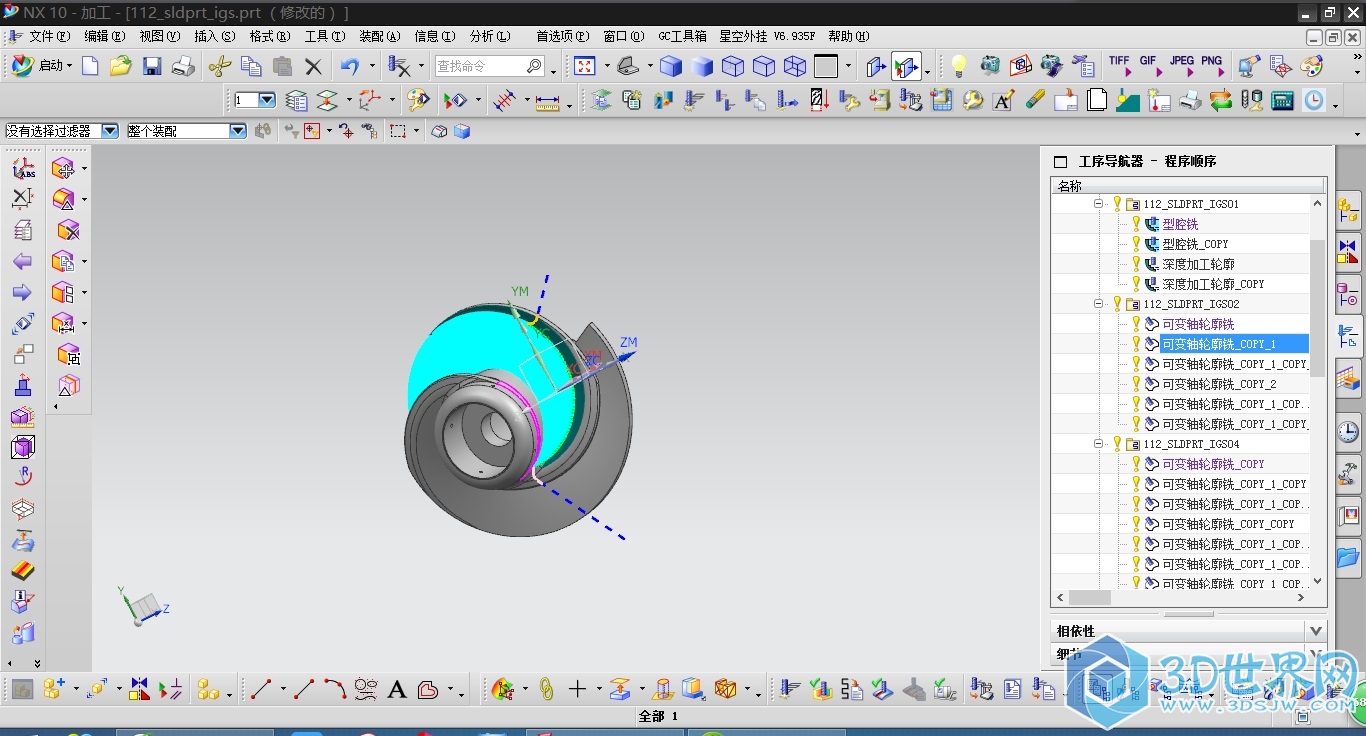Toggle the light bulb on 深度加工轮廓 row

coord(1136,264)
